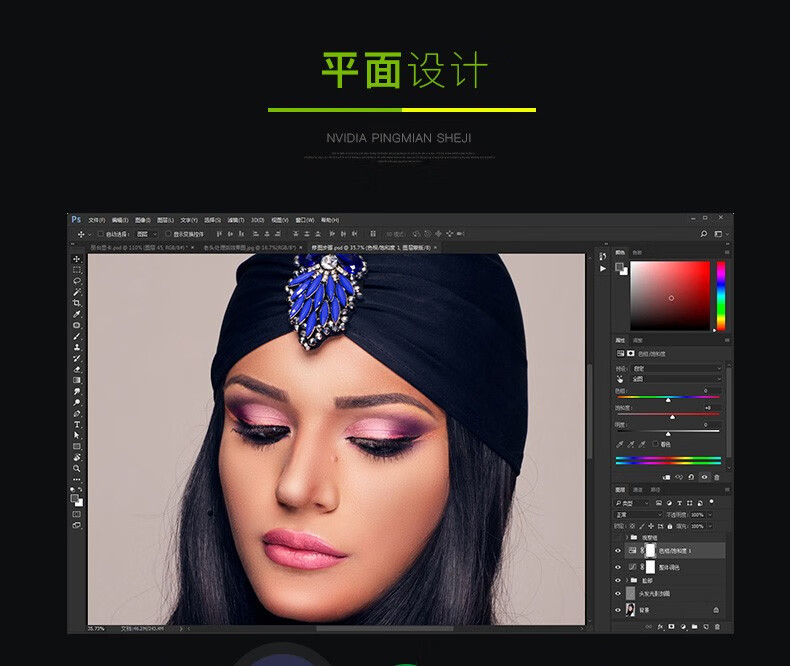Expand the folder group in the middle of the layer list
Image resolution: width=790 pixels, height=666 pixels.
(x=627, y=580)
